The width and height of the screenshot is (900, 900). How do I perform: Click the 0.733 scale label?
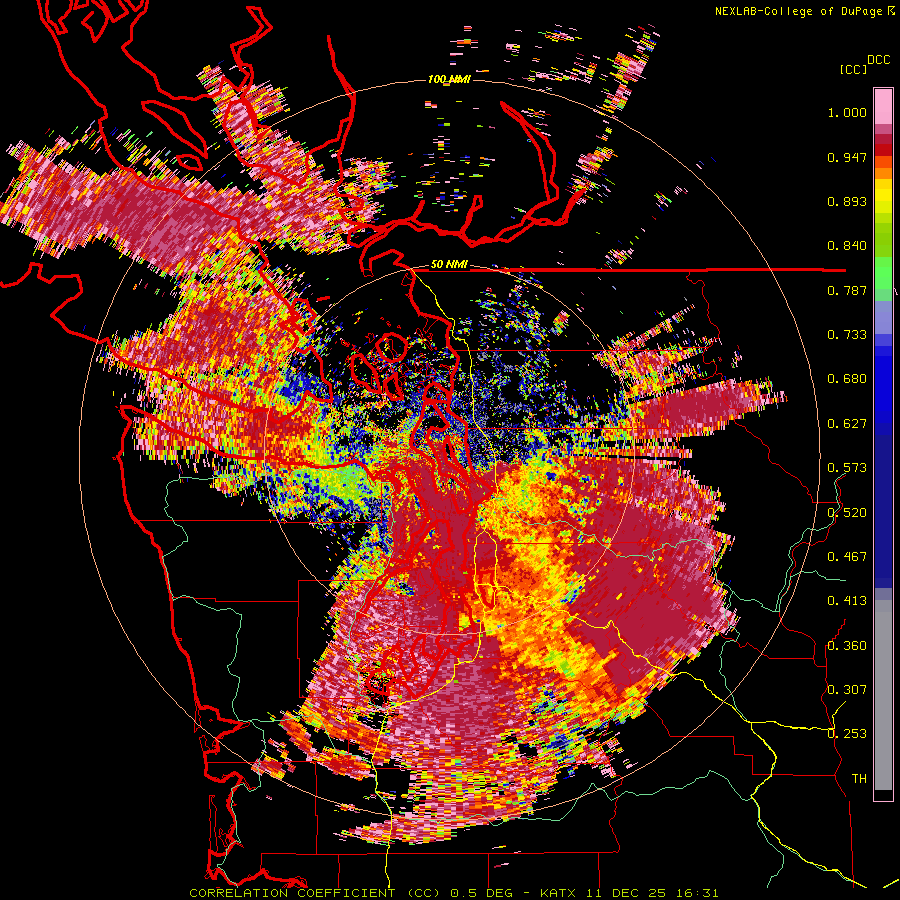(847, 335)
